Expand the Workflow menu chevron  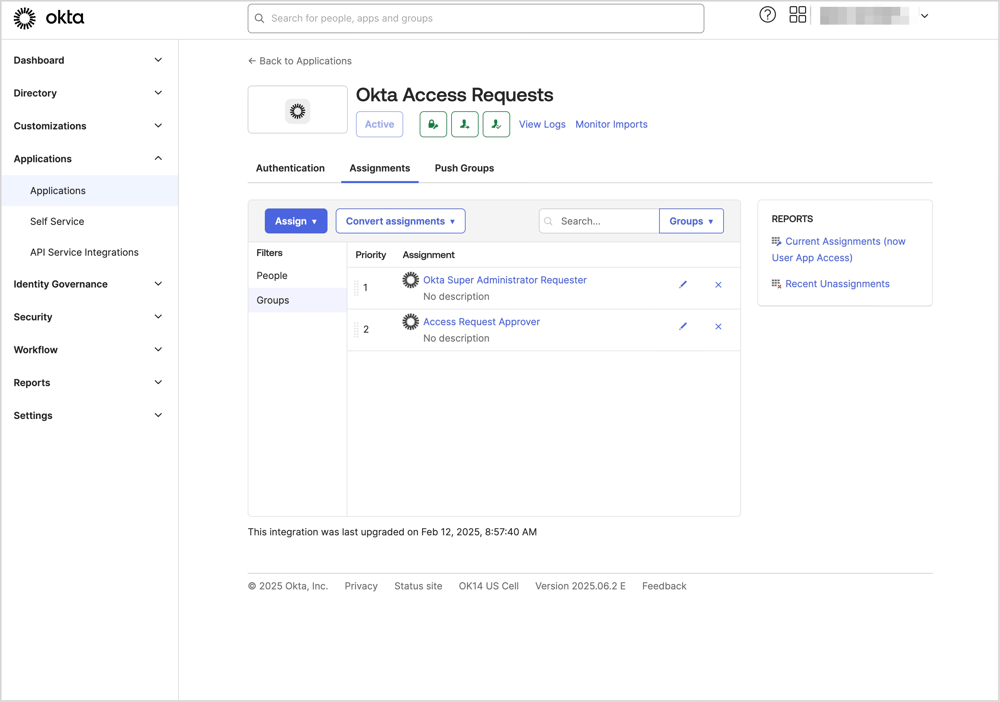158,349
